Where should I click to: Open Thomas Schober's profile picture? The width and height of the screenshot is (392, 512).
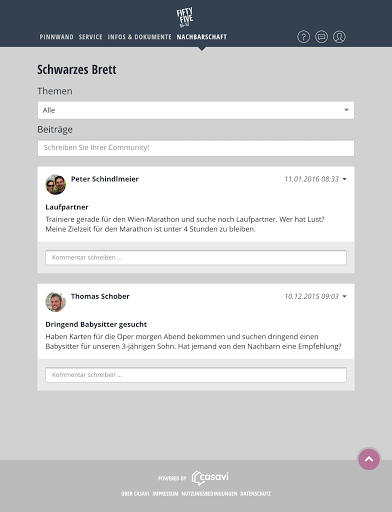(56, 302)
